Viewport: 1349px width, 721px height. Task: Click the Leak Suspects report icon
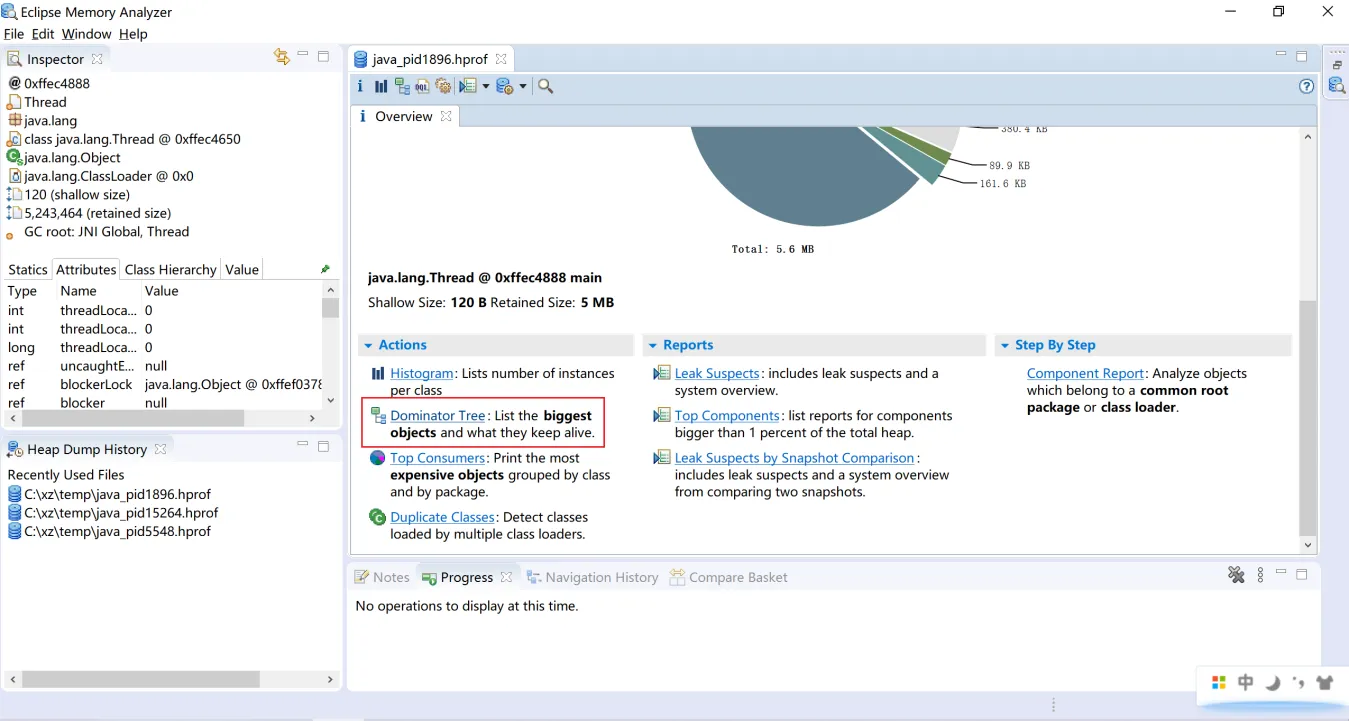point(661,373)
